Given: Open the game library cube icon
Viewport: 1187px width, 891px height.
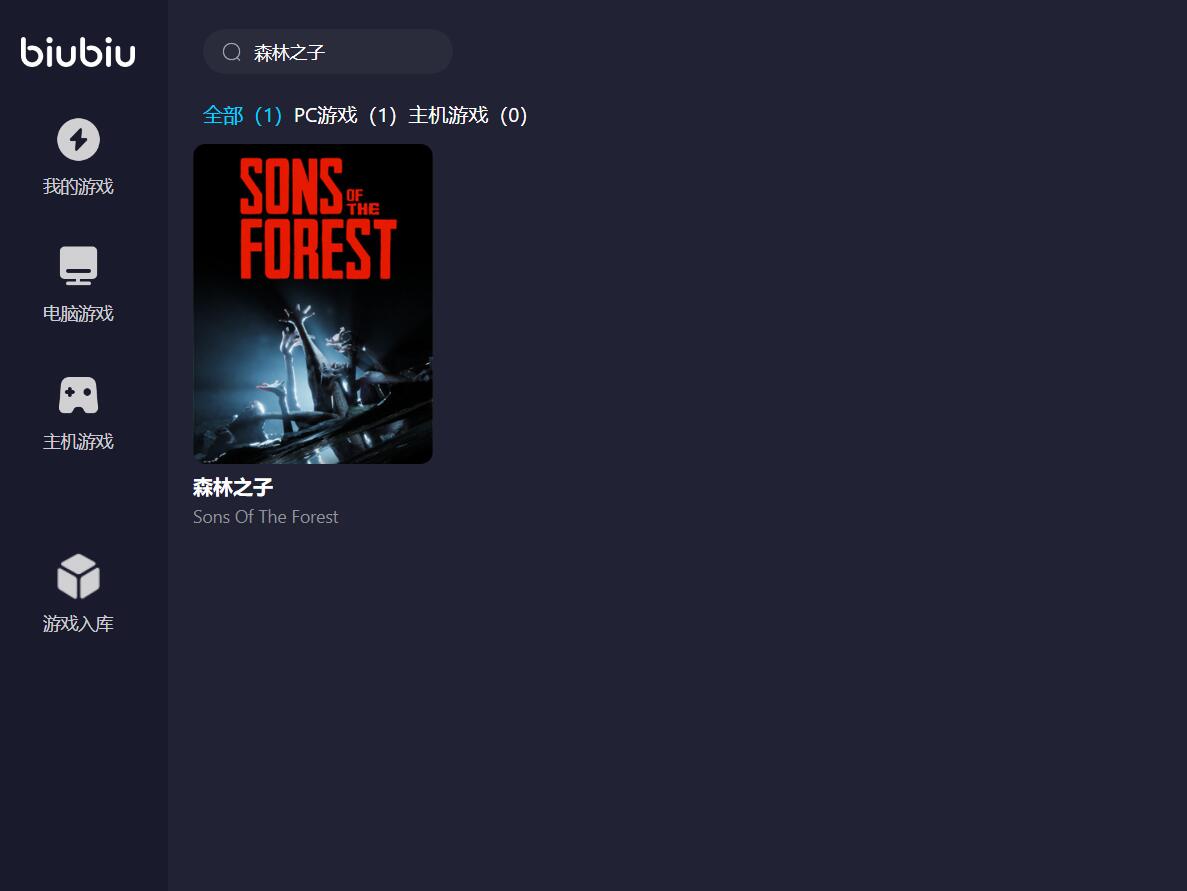Looking at the screenshot, I should pos(78,576).
